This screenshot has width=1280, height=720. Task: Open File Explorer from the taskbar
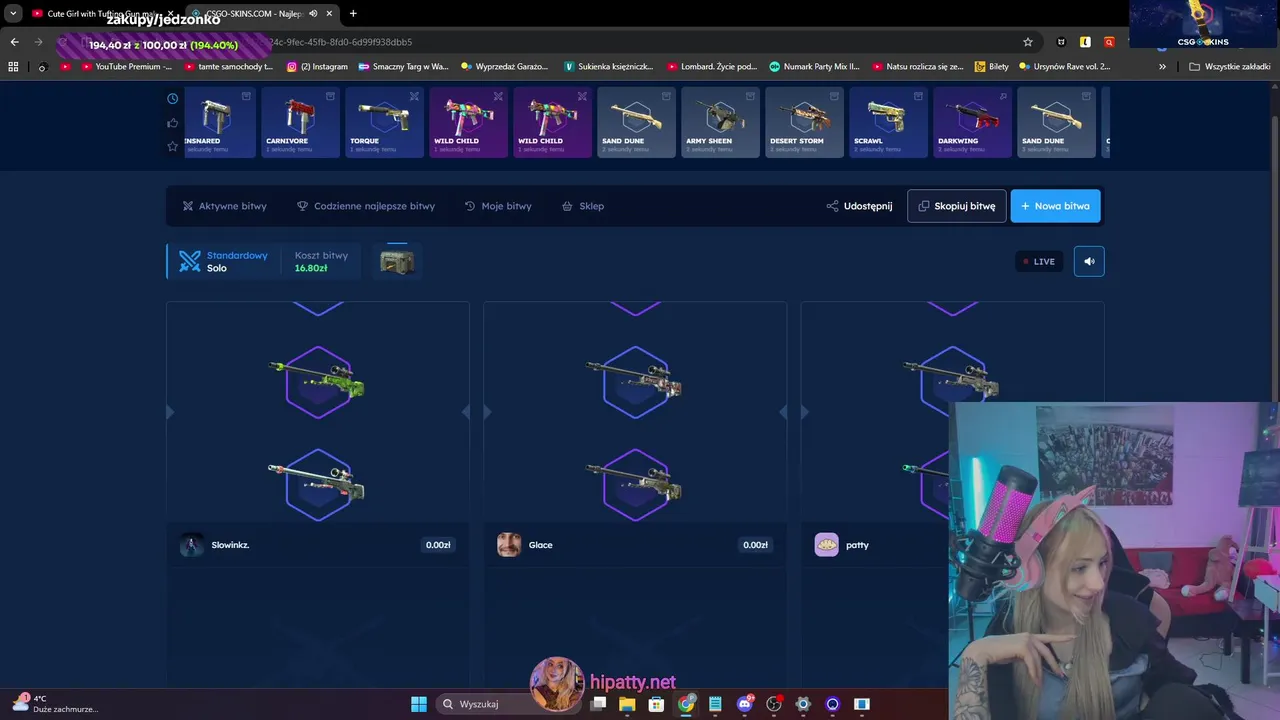click(x=627, y=704)
